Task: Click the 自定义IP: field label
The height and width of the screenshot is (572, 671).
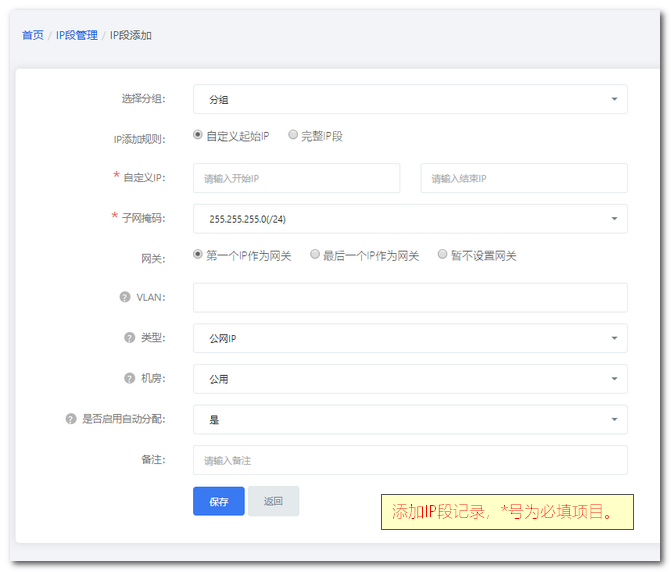Action: [x=144, y=178]
